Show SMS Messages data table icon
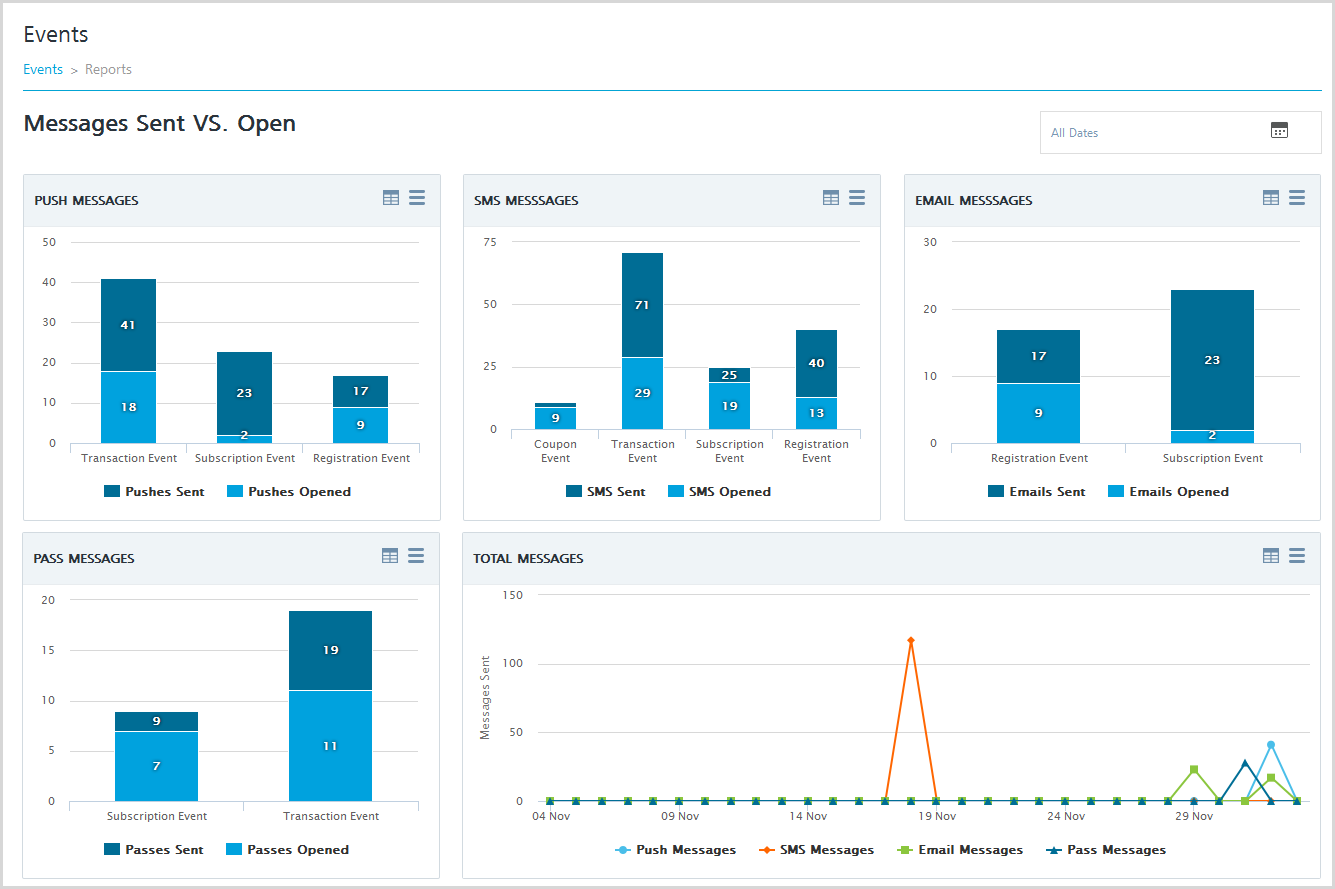 click(x=831, y=198)
